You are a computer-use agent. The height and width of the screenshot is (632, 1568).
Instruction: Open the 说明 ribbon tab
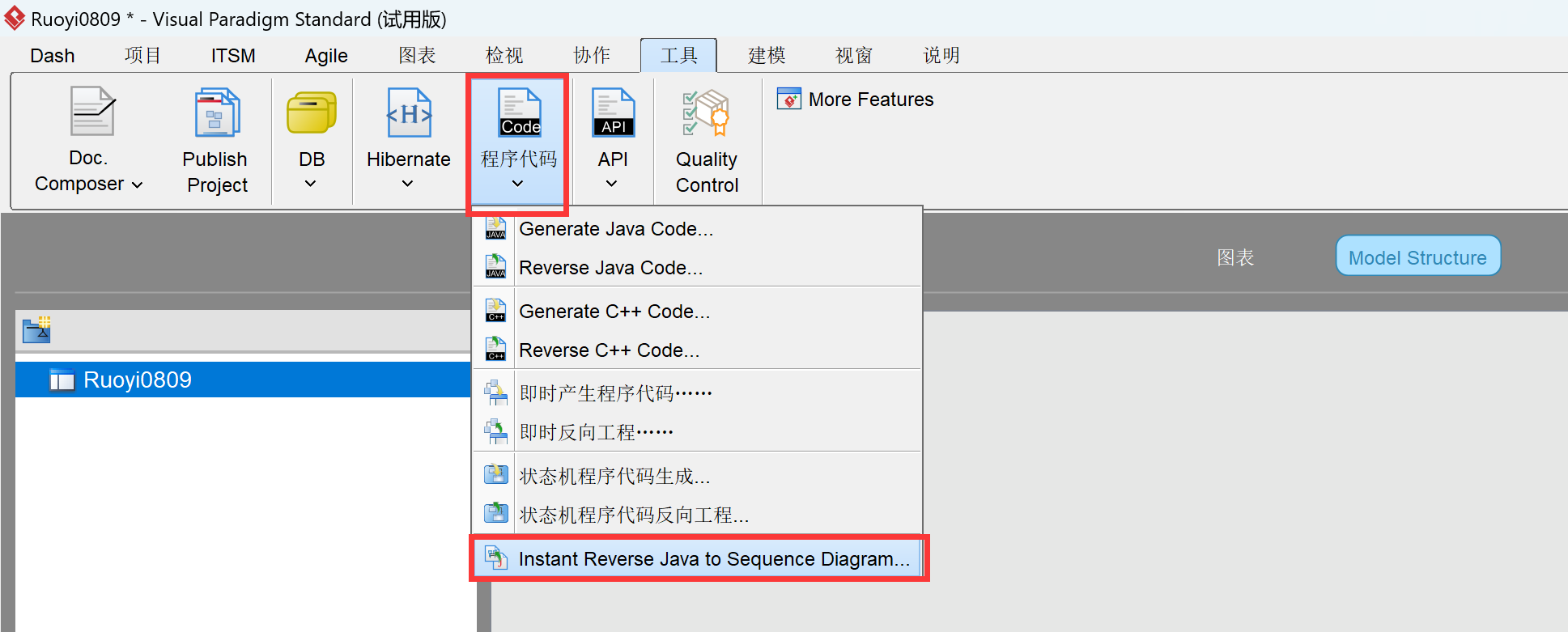coord(941,56)
